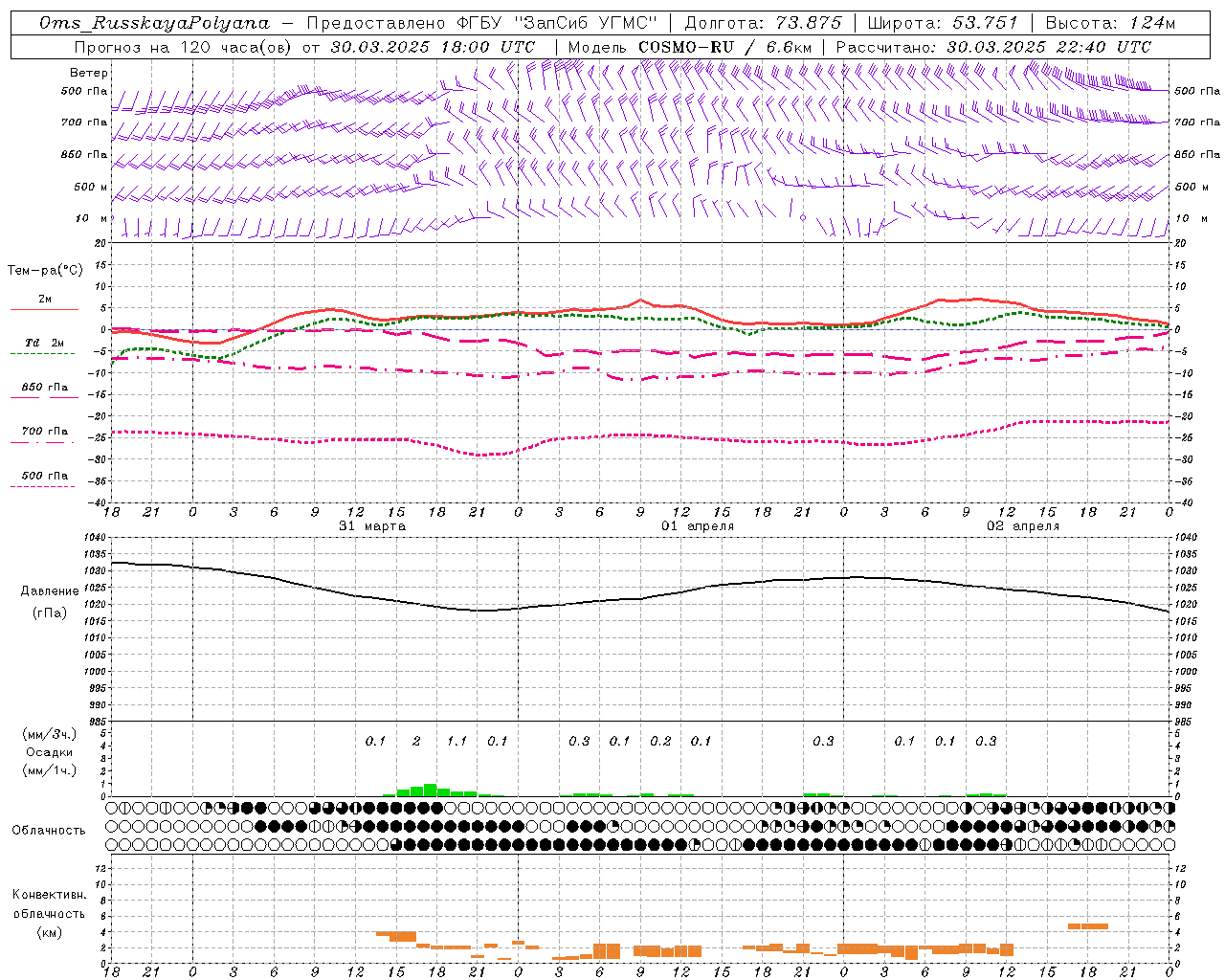1225x980 pixels.
Task: Select the elevation text Высота: 124м
Action: 1110,23
